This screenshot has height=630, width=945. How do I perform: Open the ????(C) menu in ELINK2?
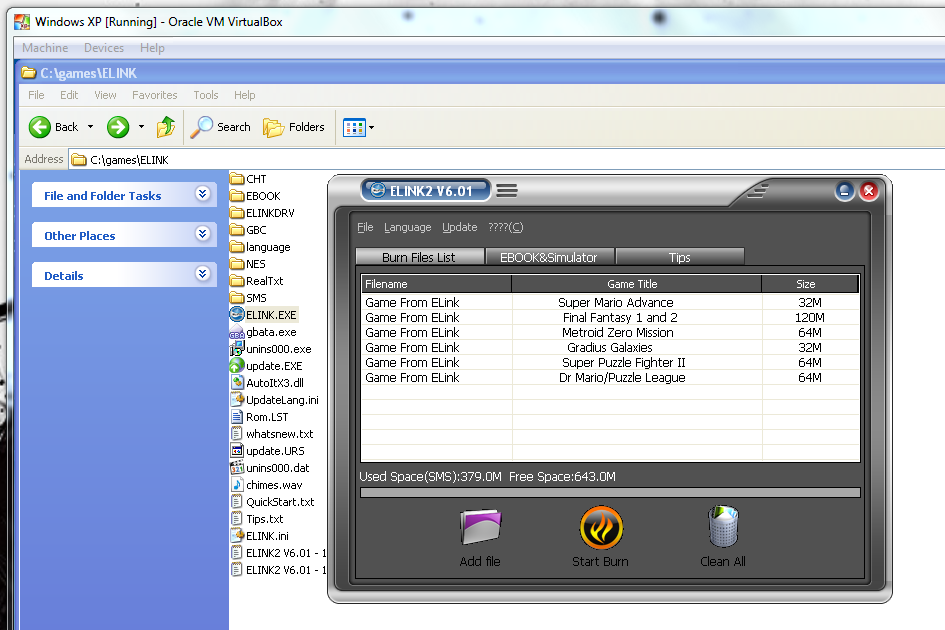click(x=506, y=227)
